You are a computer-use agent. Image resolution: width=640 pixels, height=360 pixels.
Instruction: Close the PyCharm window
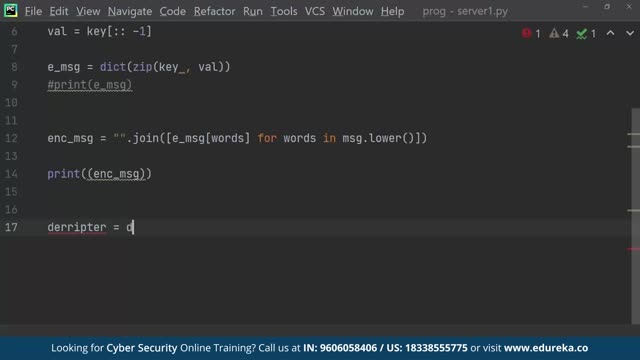point(629,7)
